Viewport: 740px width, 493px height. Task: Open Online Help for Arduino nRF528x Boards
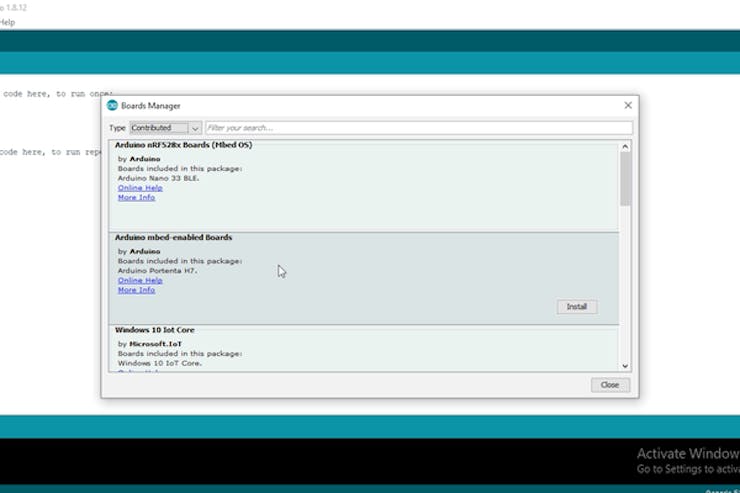click(140, 188)
